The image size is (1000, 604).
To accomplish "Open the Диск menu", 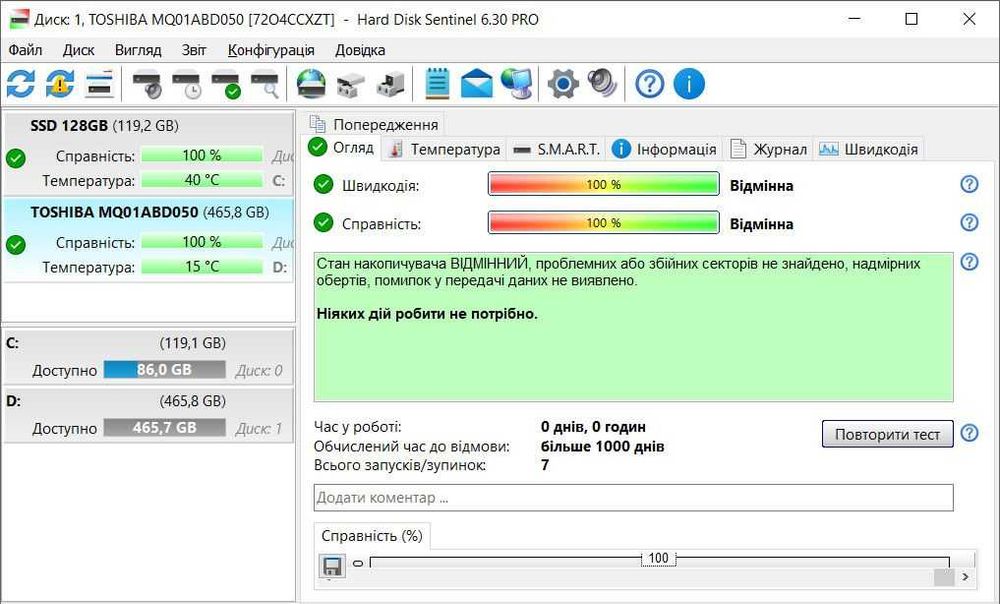I will click(x=78, y=50).
